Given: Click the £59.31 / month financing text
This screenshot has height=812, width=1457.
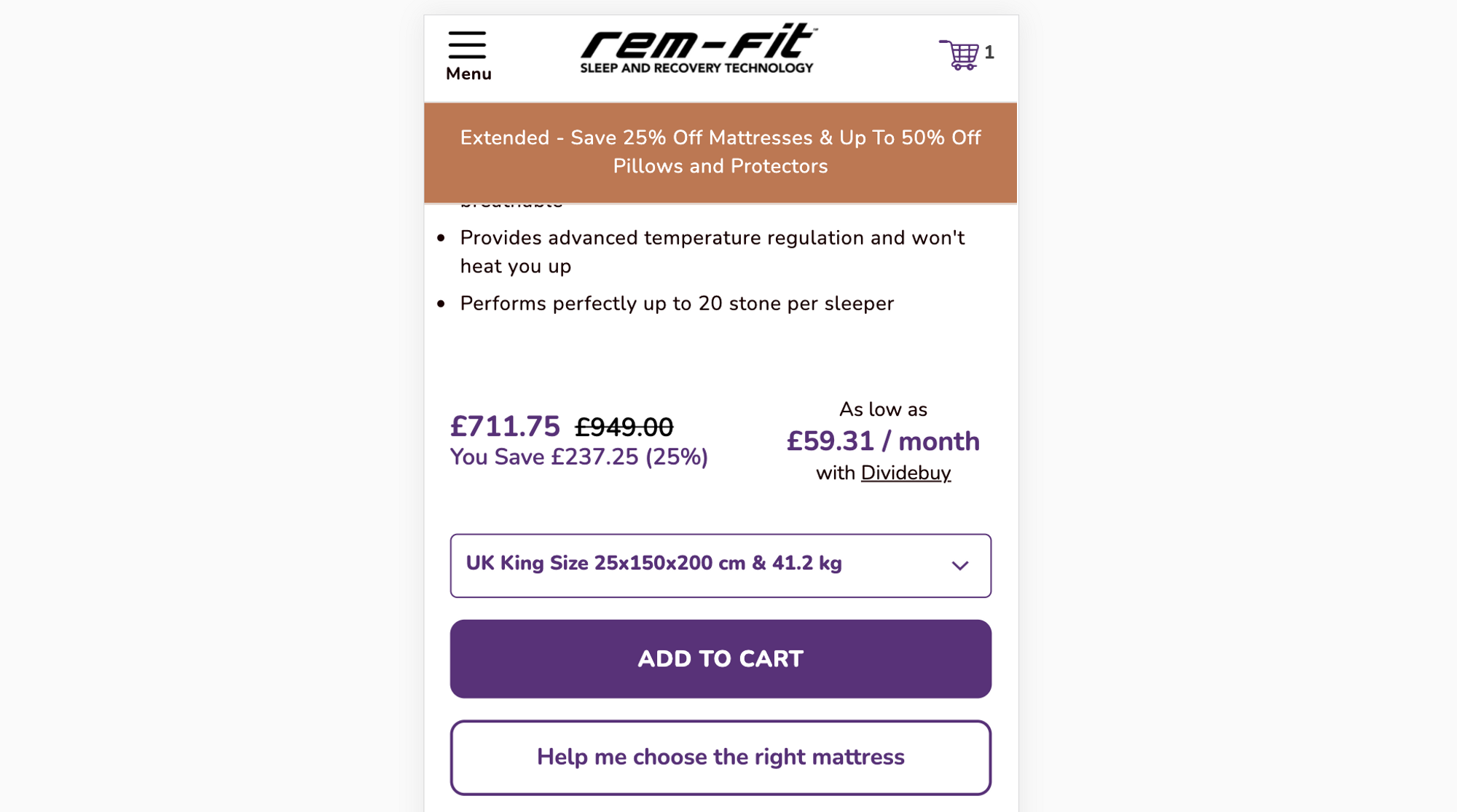Looking at the screenshot, I should click(x=883, y=441).
